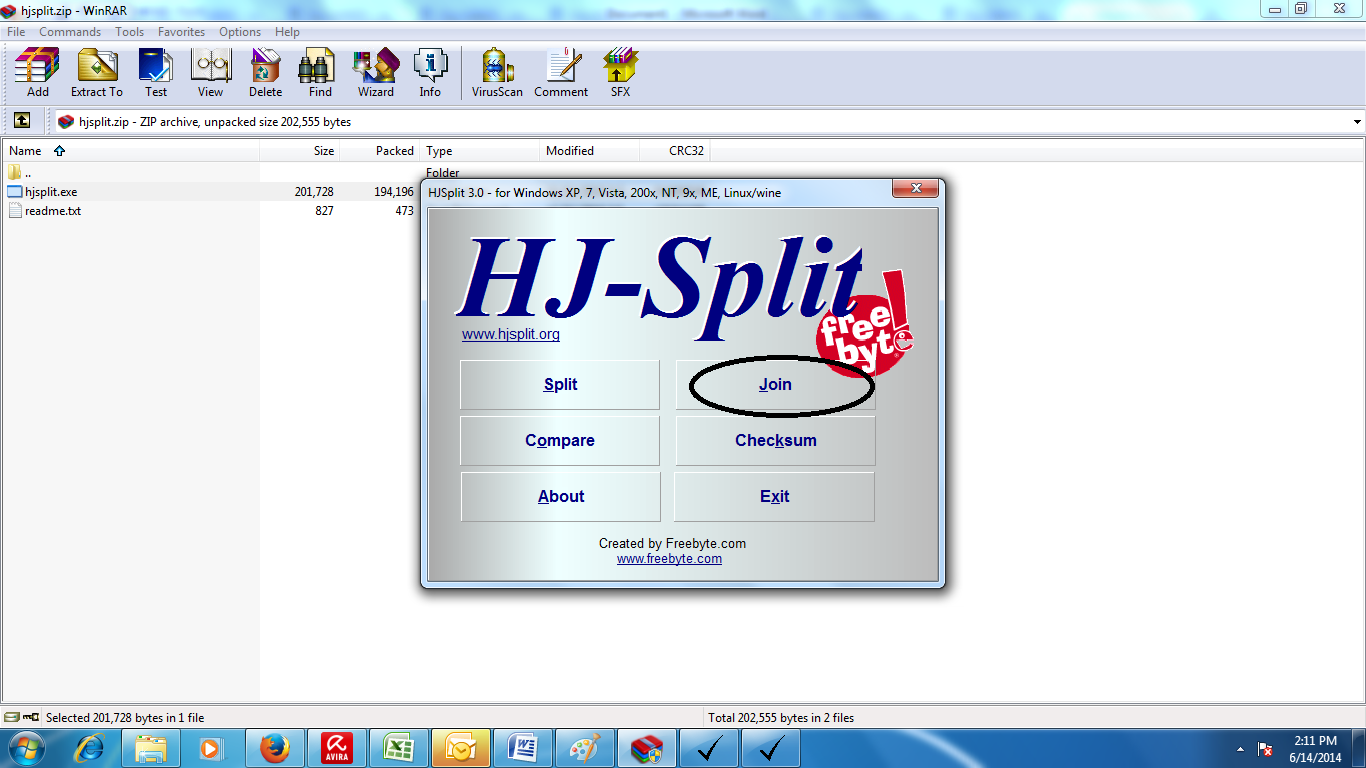This screenshot has width=1366, height=768.
Task: Open the www.freebyte.com link
Action: pyautogui.click(x=669, y=559)
